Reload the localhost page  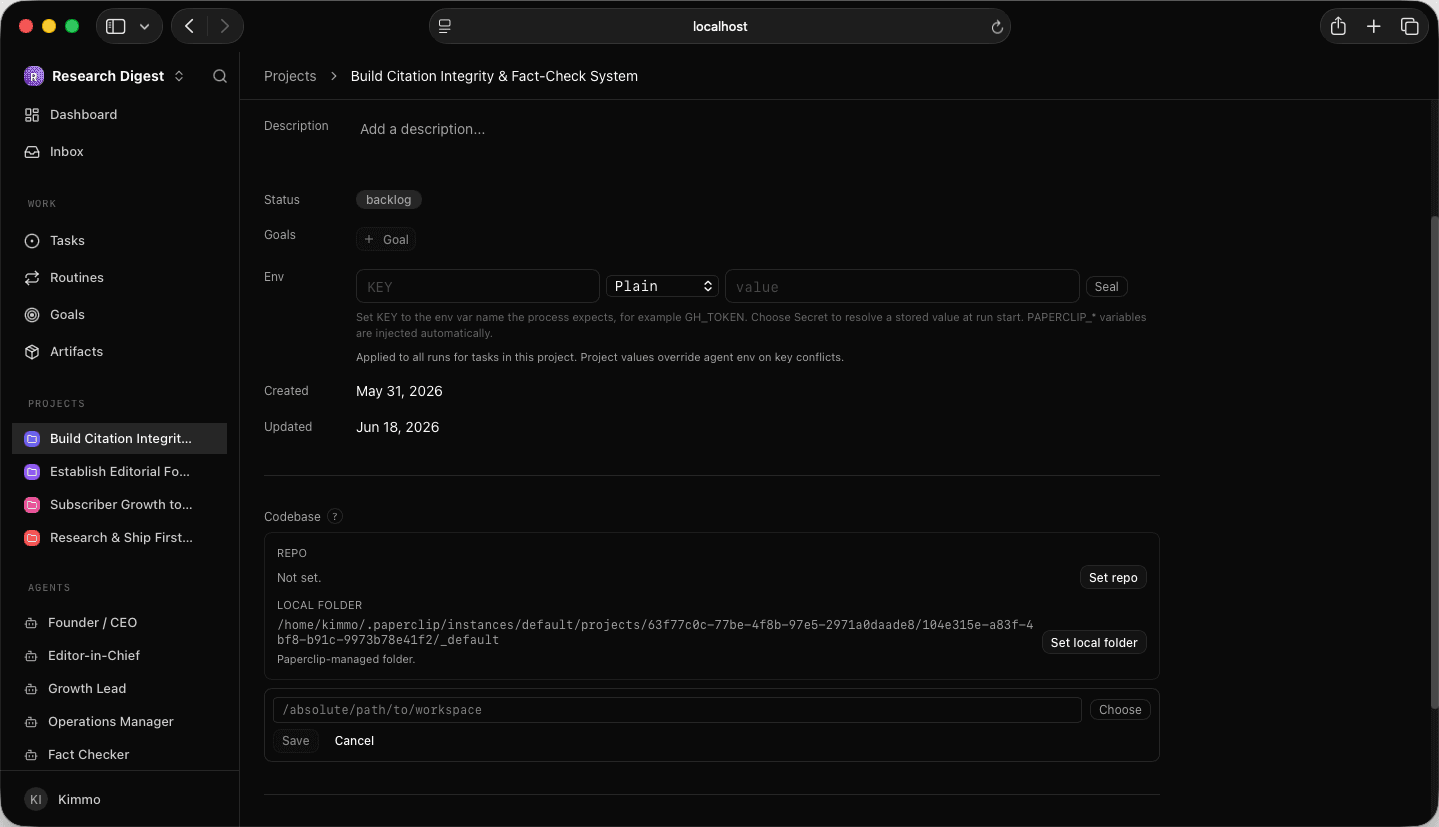pyautogui.click(x=997, y=27)
